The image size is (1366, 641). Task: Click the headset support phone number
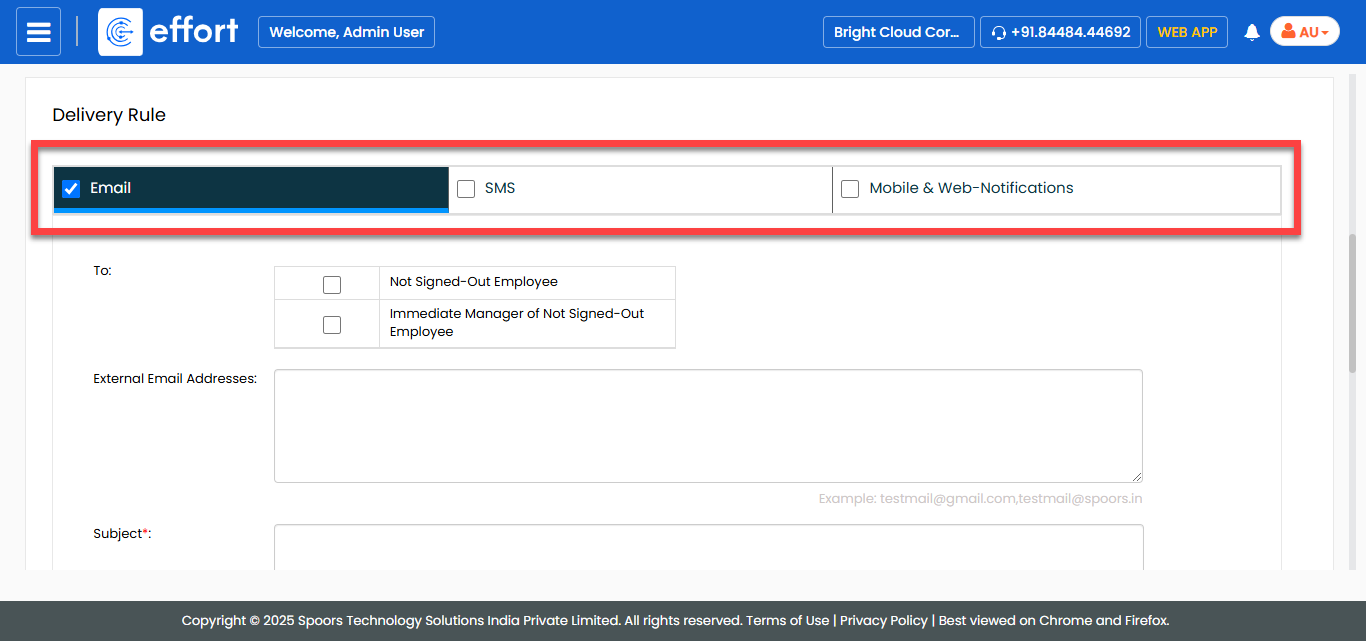1059,32
